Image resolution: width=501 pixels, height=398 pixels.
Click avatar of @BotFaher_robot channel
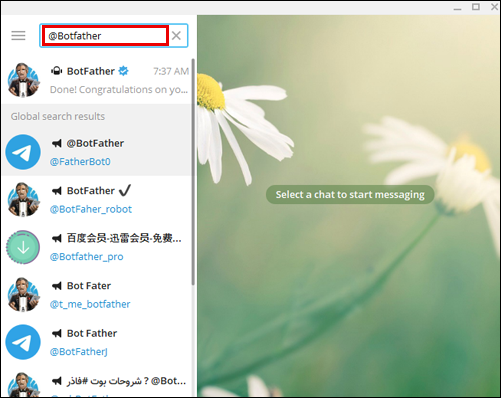(23, 199)
